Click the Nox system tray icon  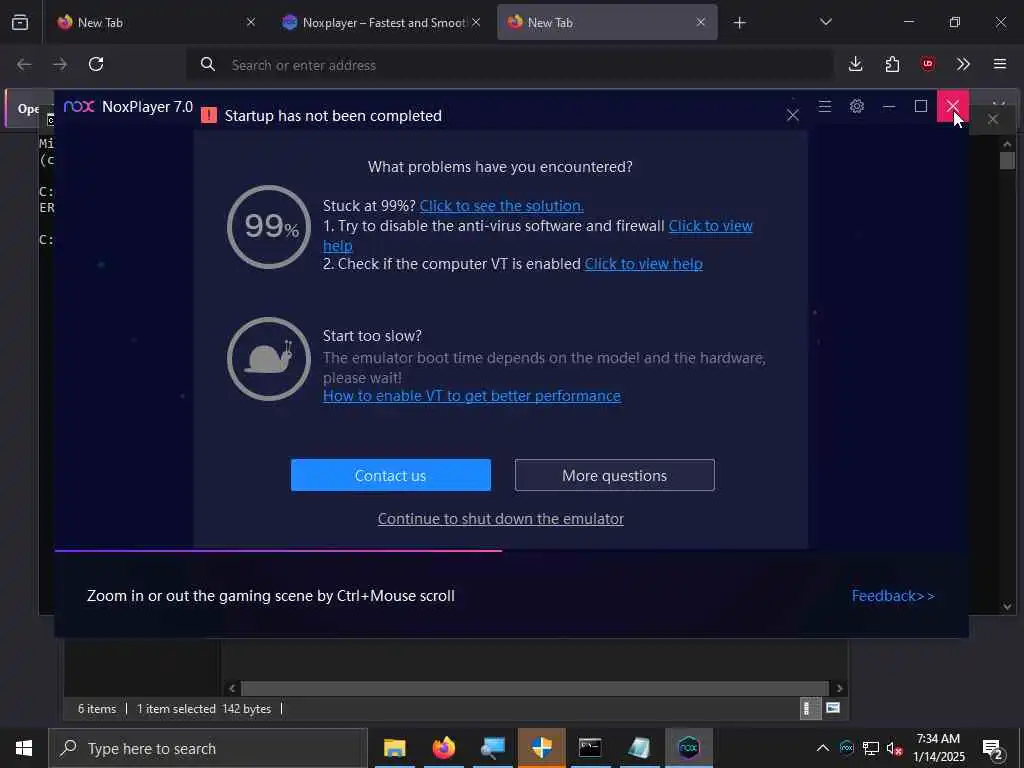point(846,748)
